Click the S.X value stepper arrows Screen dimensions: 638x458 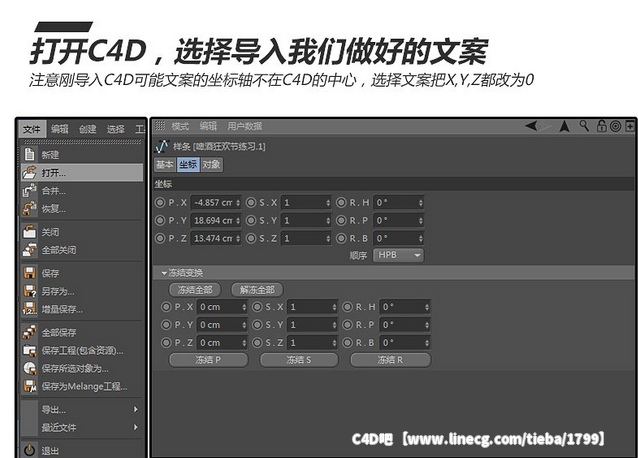click(x=328, y=202)
